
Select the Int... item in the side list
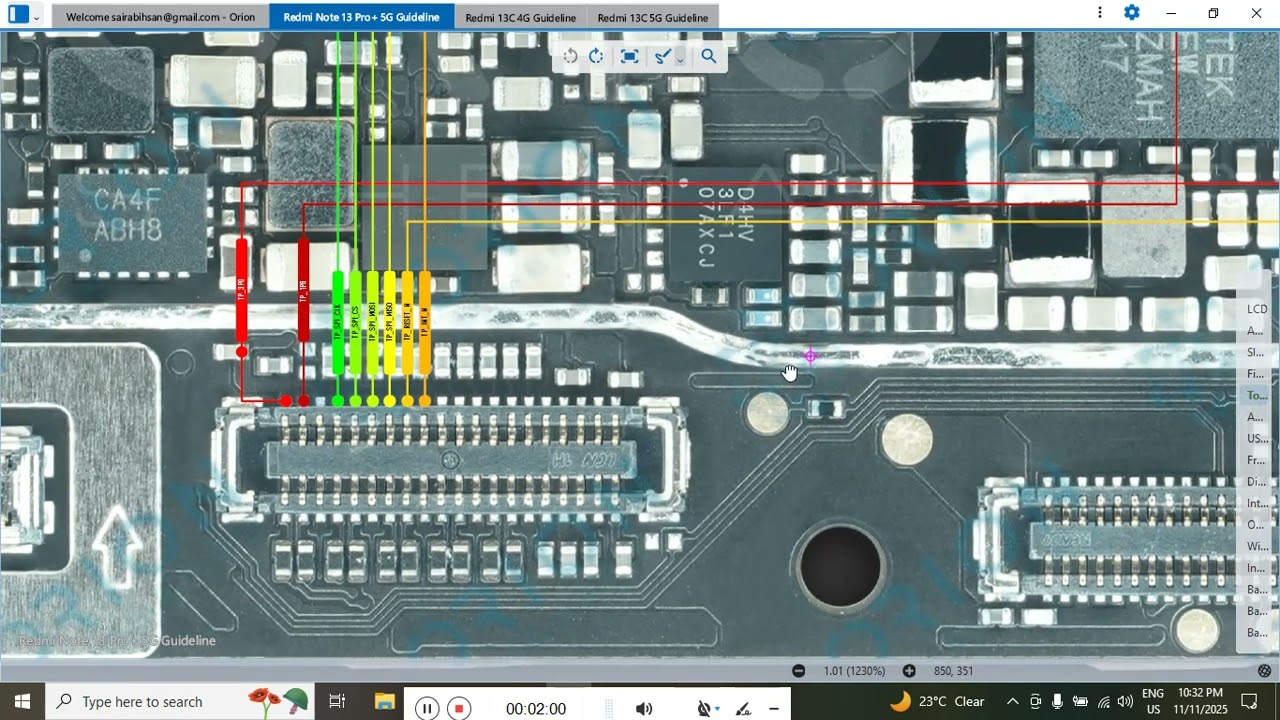1257,503
